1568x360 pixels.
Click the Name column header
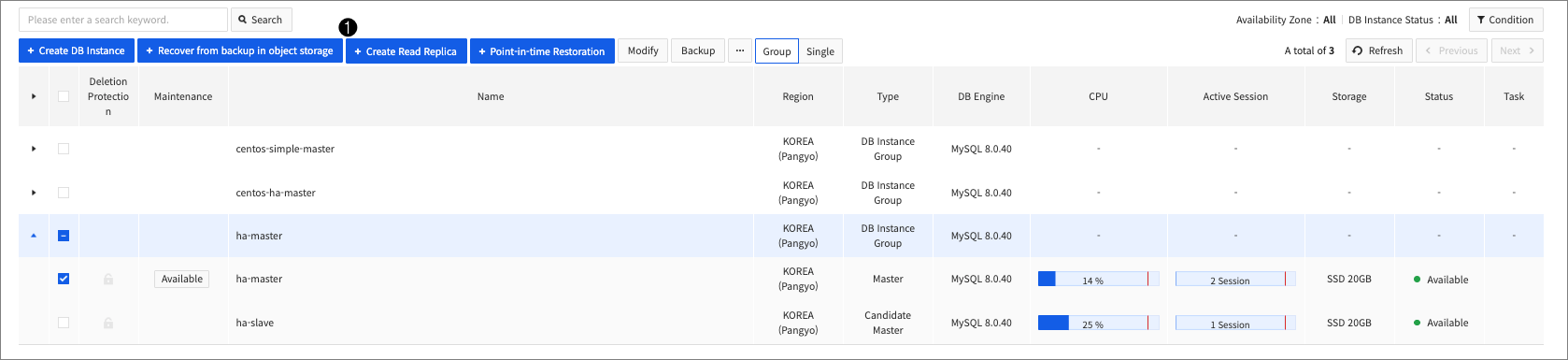pyautogui.click(x=491, y=96)
